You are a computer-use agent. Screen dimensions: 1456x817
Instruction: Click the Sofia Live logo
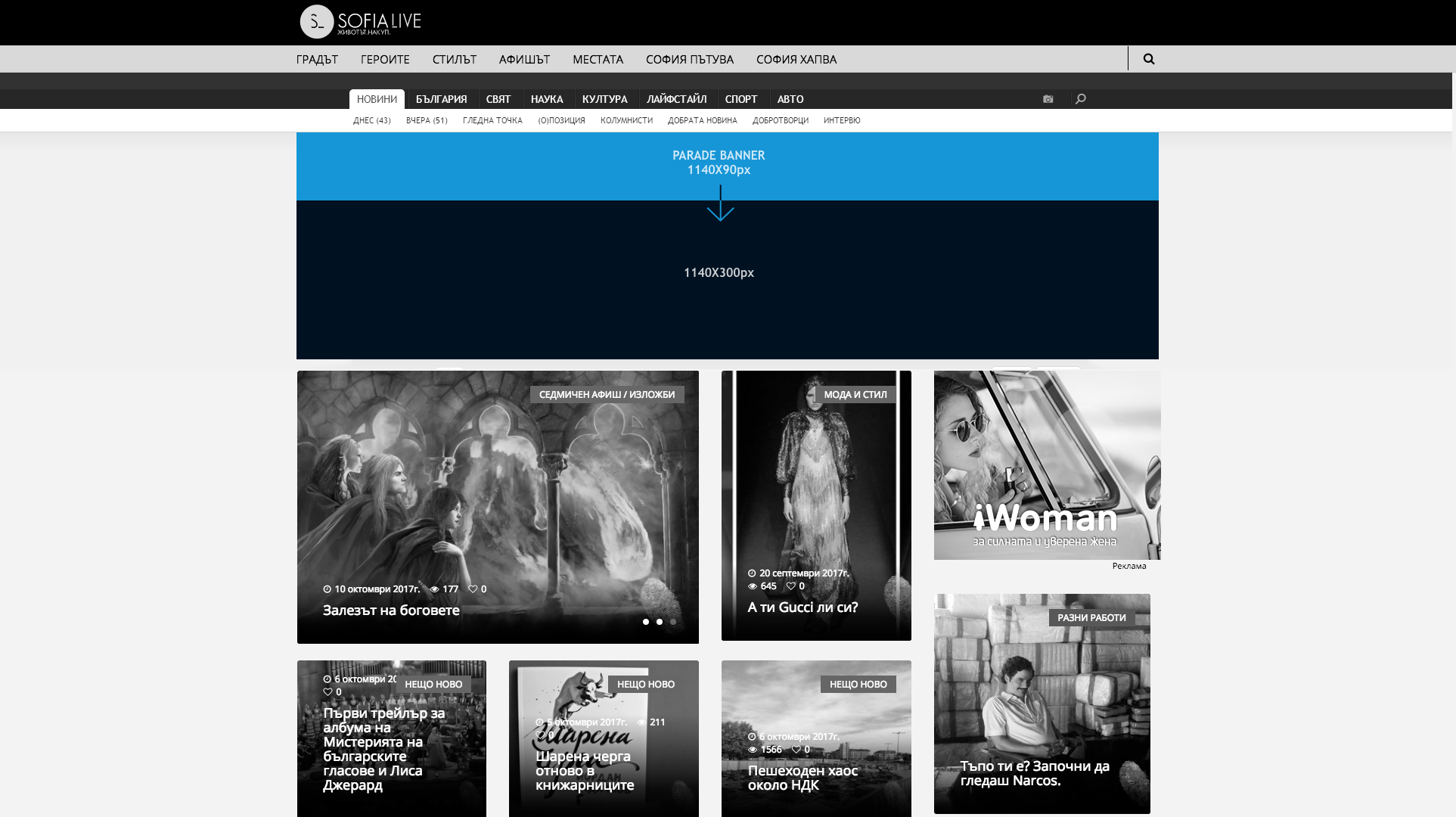tap(360, 22)
